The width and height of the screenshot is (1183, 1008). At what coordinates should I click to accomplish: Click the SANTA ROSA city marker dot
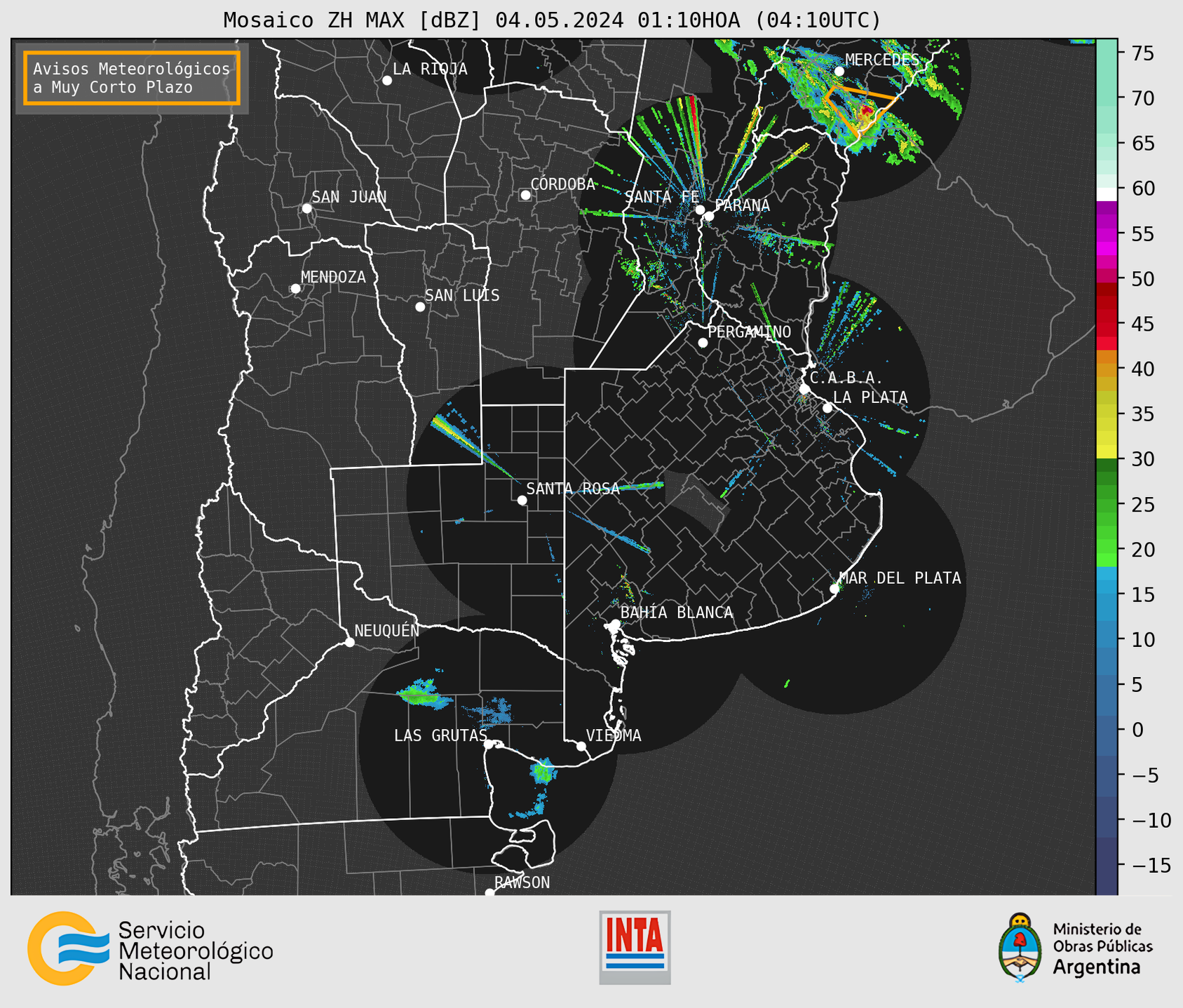[x=522, y=500]
